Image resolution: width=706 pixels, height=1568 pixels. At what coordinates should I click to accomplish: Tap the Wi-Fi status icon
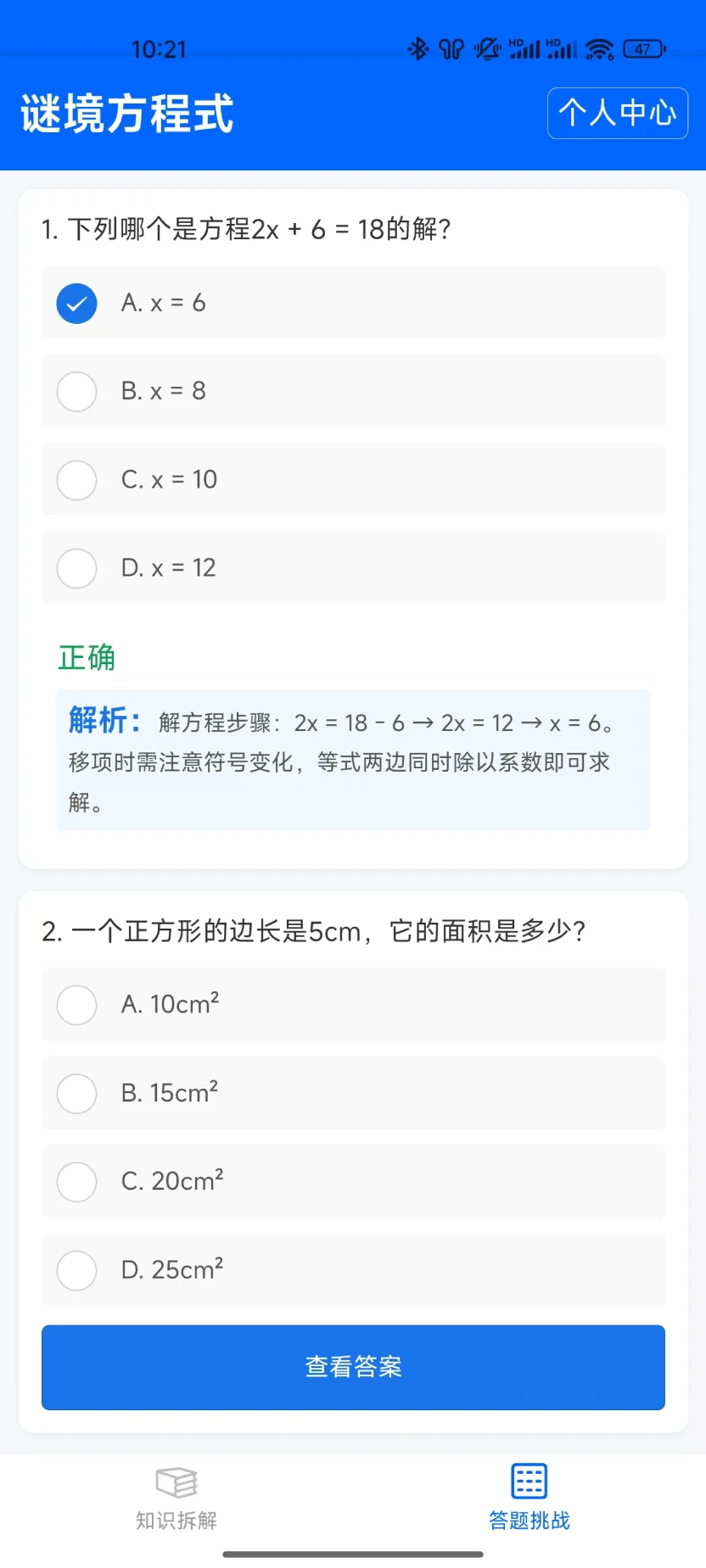(600, 50)
